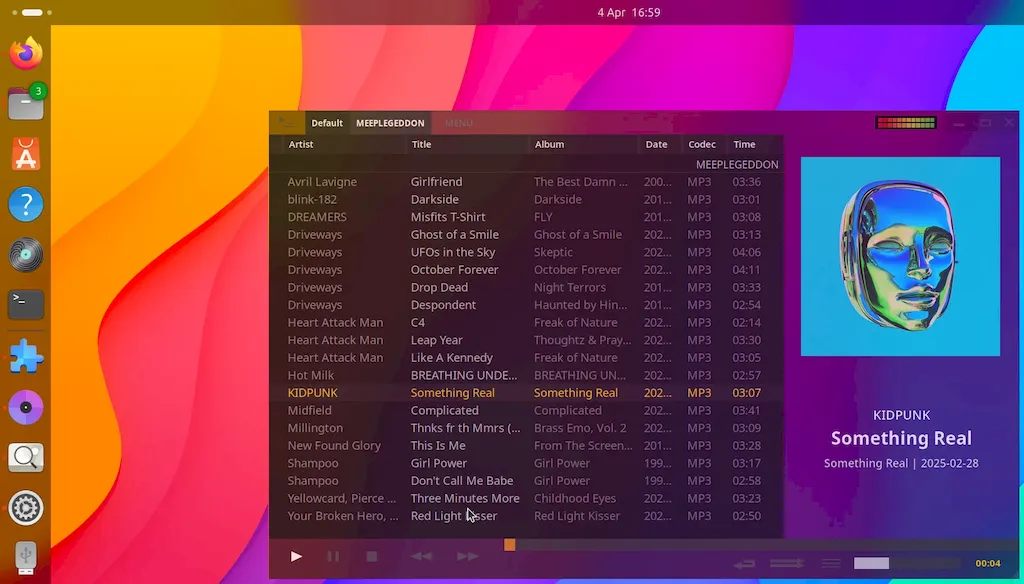1024x584 pixels.
Task: Sort by the Codec column header
Action: 702,144
